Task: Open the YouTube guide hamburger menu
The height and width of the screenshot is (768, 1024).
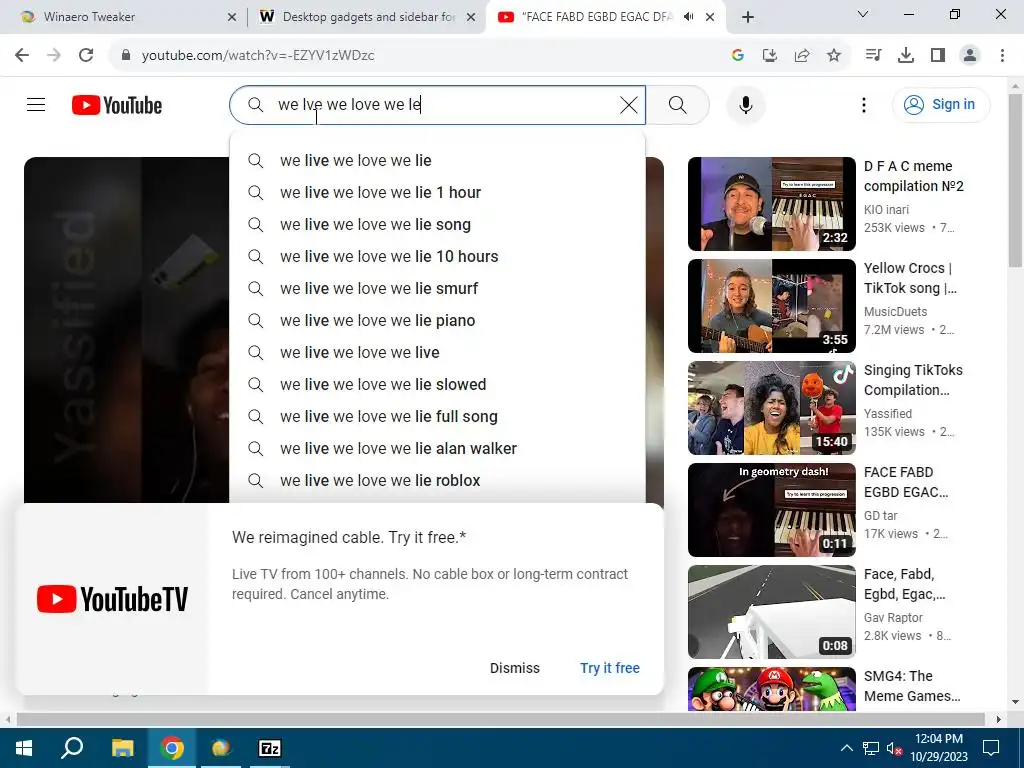Action: (36, 104)
